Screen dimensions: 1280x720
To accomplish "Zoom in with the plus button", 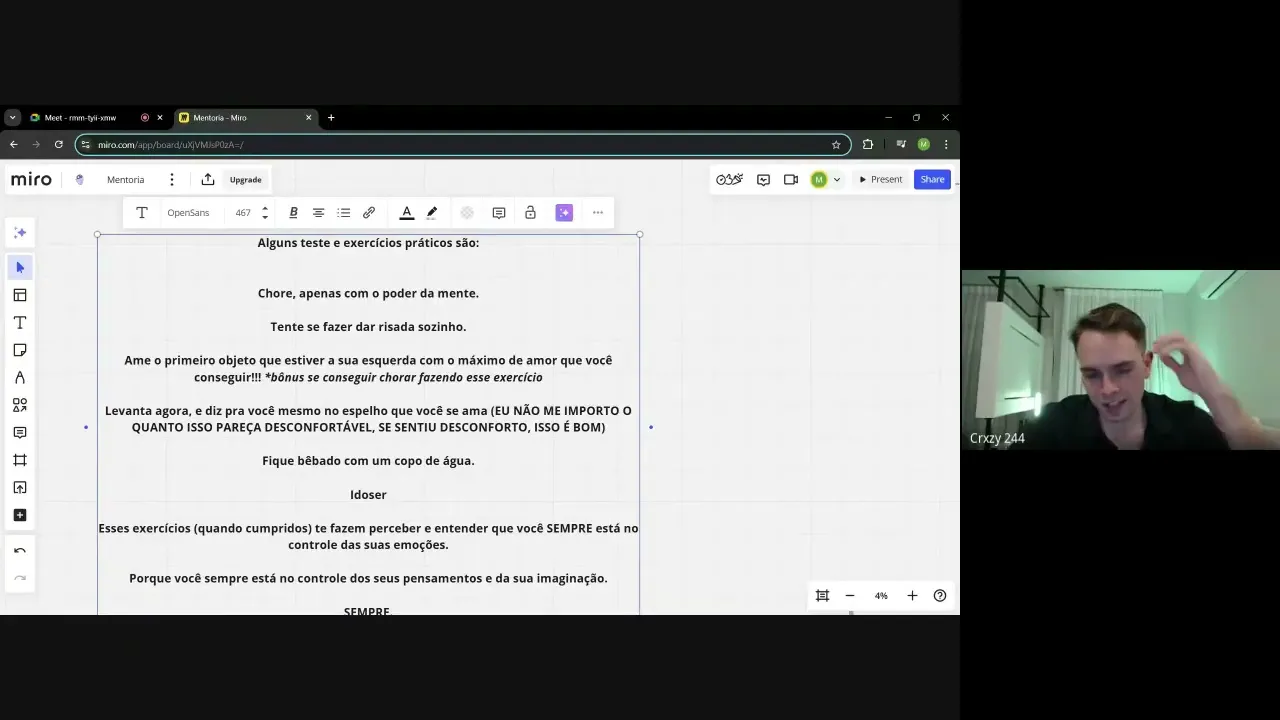I will coord(912,596).
